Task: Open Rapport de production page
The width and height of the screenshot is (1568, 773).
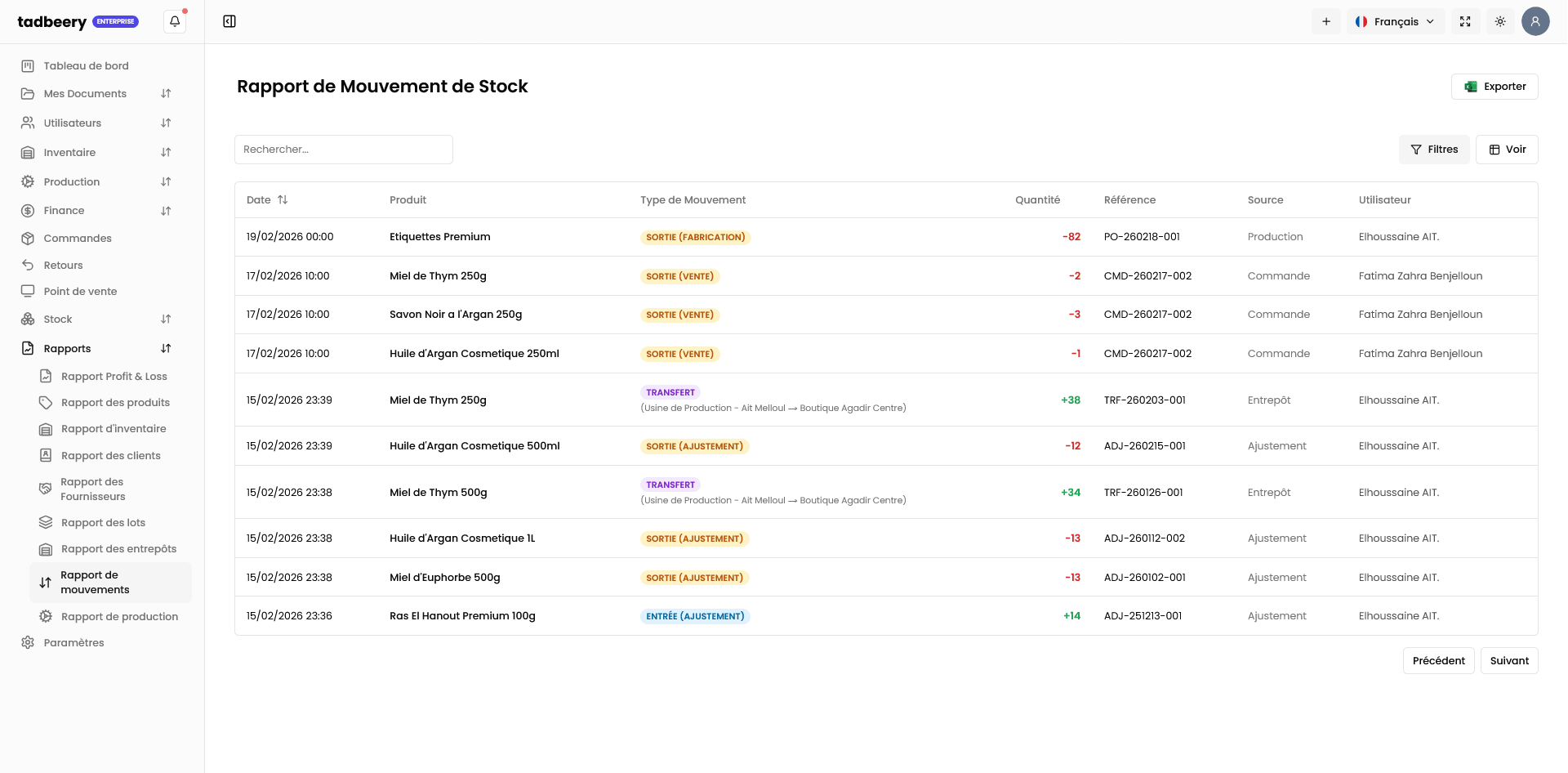Action: pos(120,617)
